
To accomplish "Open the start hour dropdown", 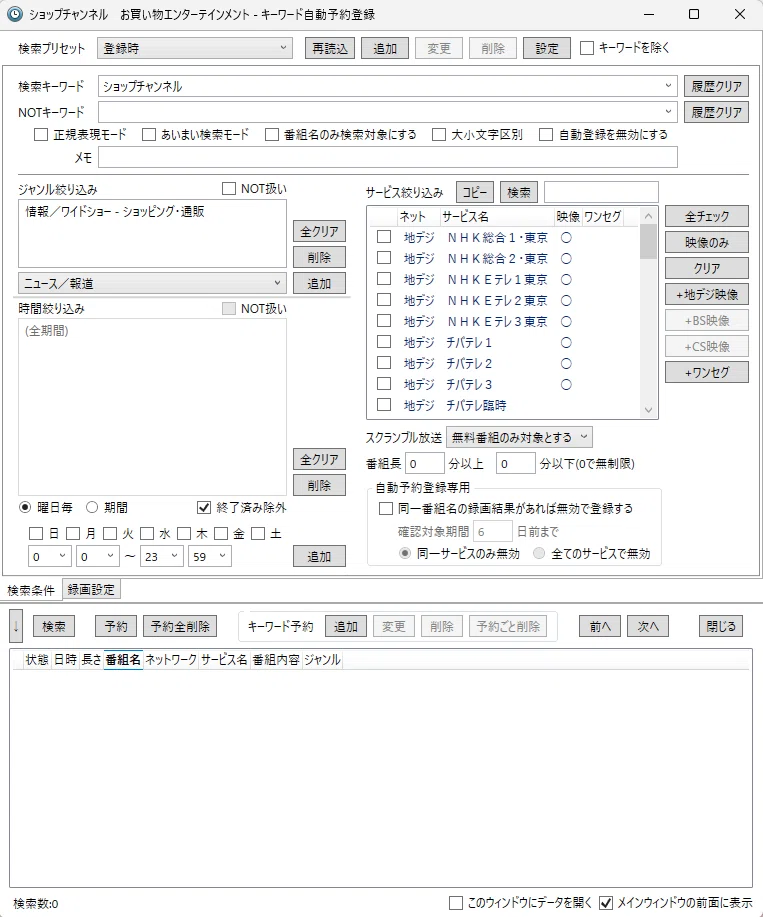I will 50,556.
